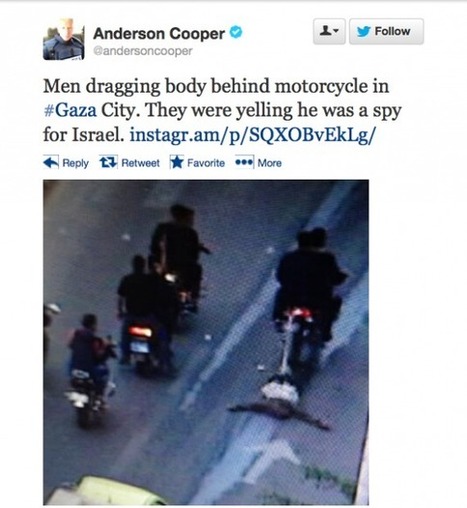Expand the More options label
The height and width of the screenshot is (508, 467).
pos(269,163)
